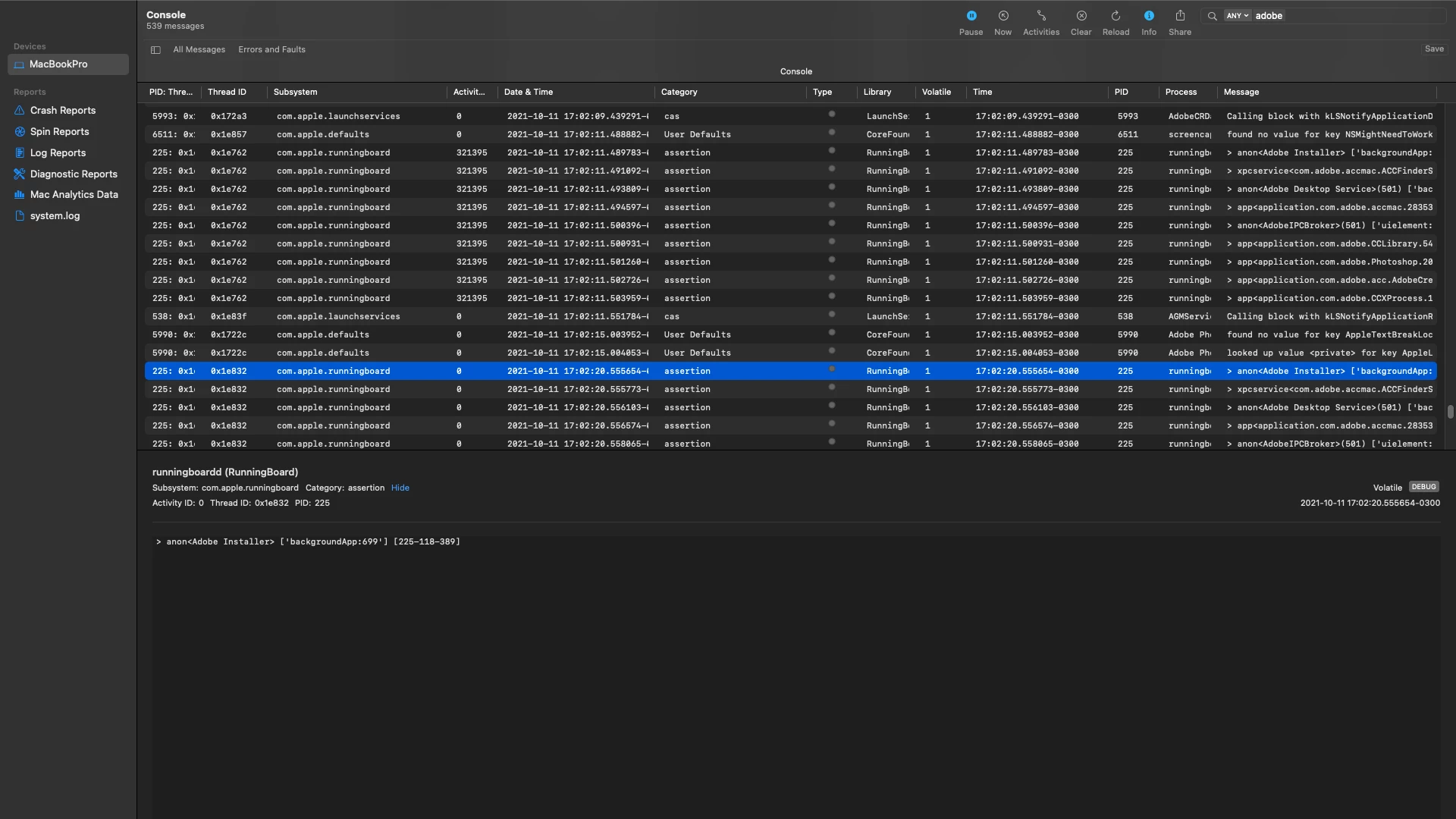Toggle the Info pane icon
The image size is (1456, 819).
1148,16
